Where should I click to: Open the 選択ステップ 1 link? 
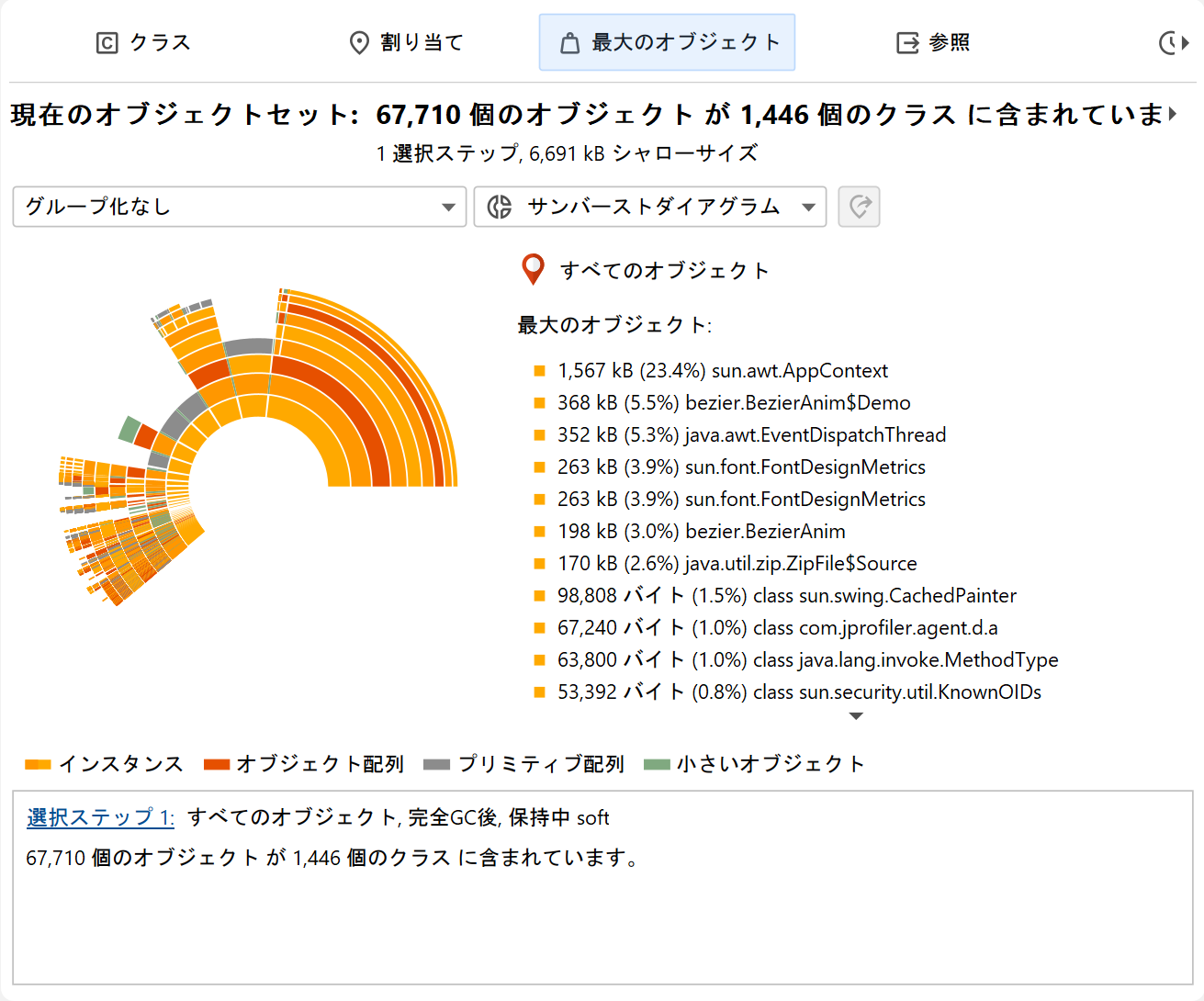(100, 817)
